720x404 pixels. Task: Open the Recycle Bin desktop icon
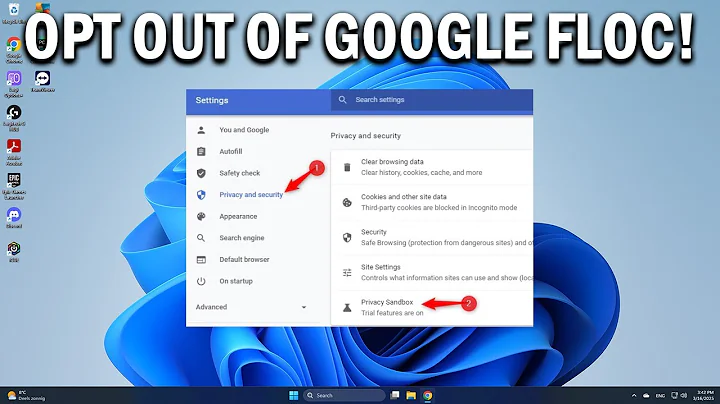14,13
